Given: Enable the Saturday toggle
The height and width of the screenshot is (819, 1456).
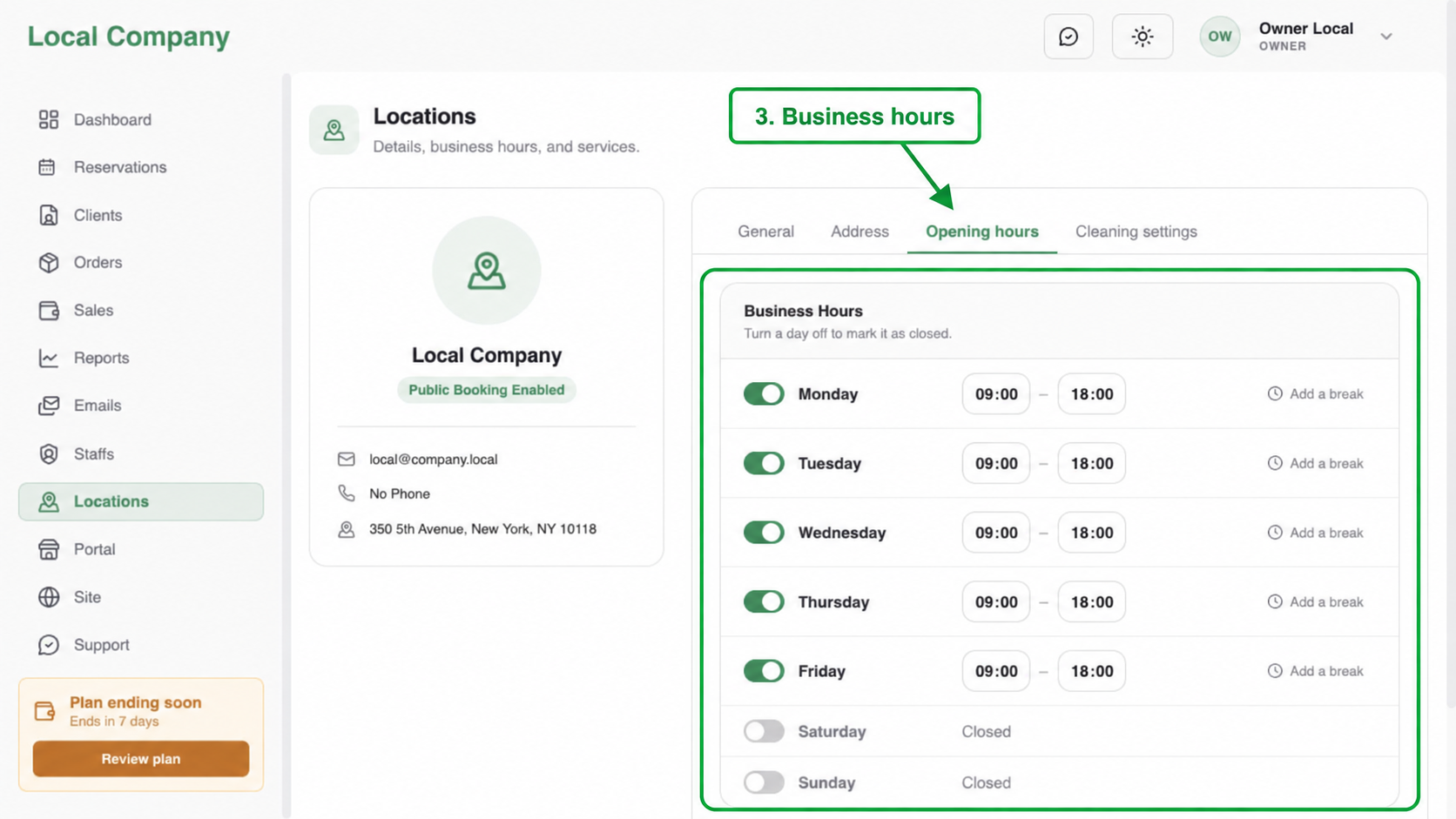Looking at the screenshot, I should tap(764, 731).
